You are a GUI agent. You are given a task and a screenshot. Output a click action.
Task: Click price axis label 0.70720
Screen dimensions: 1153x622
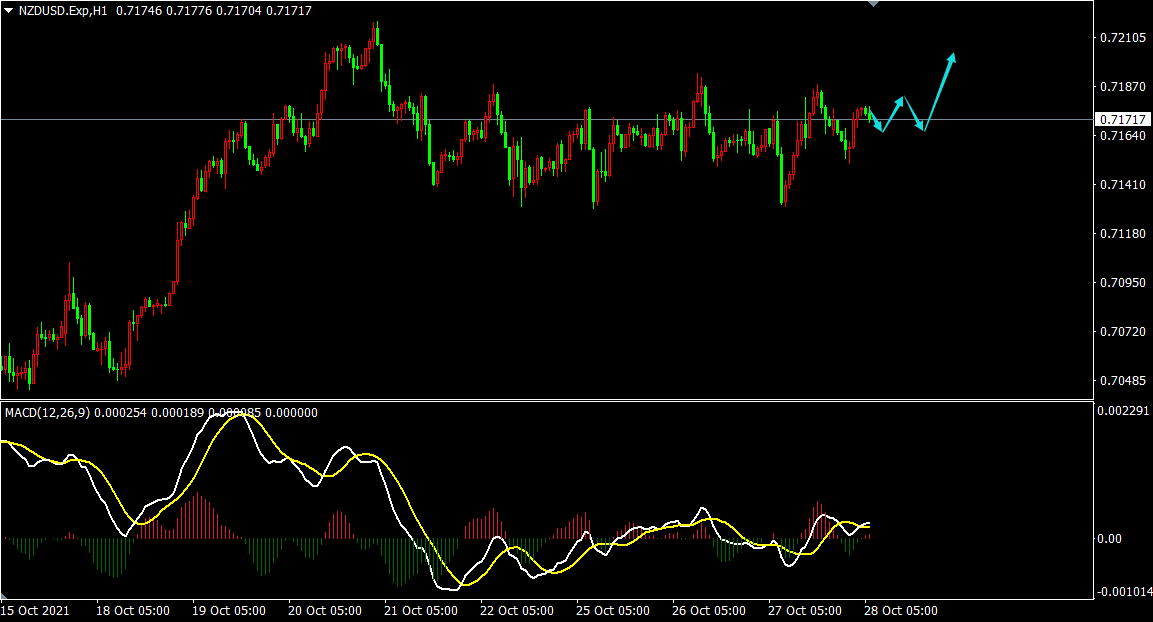[x=1123, y=332]
